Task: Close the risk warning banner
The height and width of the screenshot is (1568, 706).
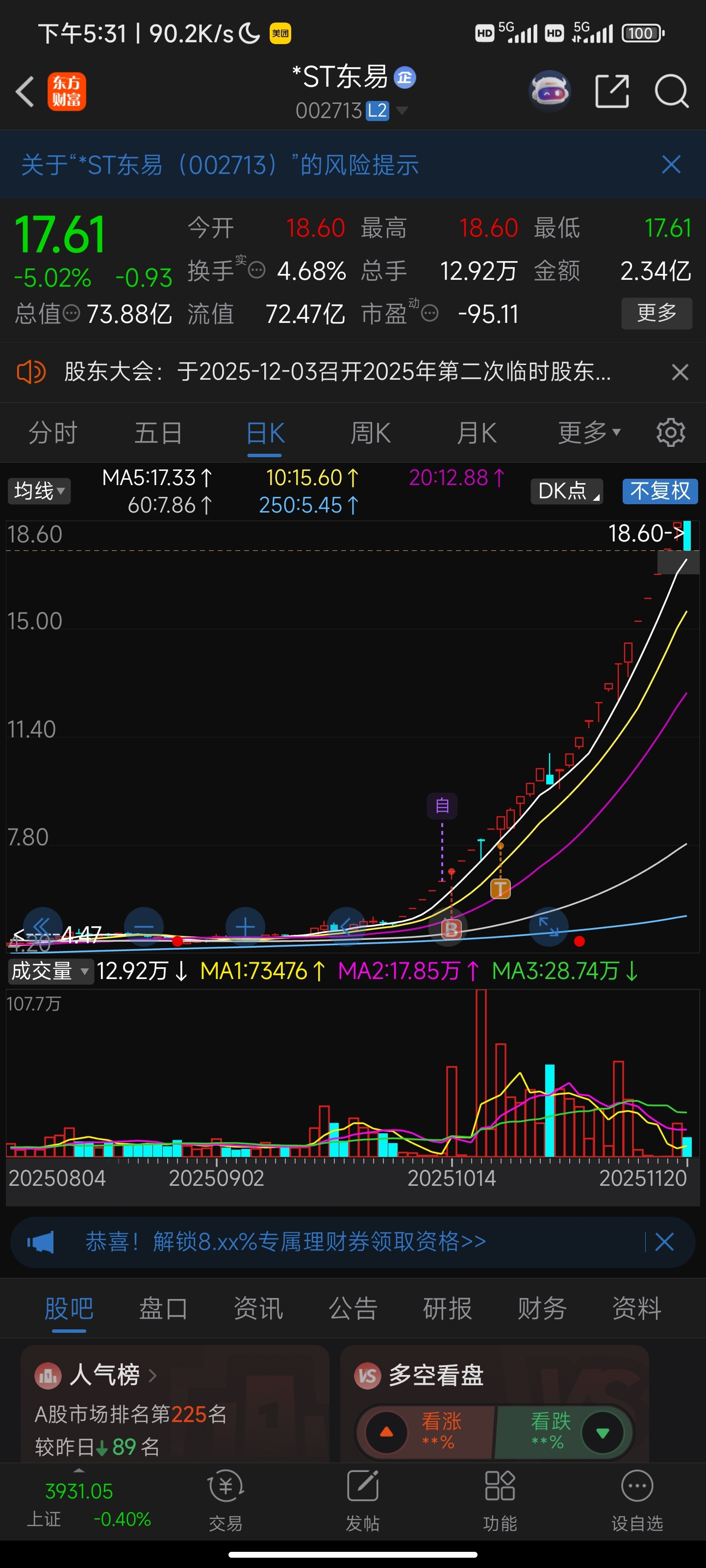Action: coord(671,164)
